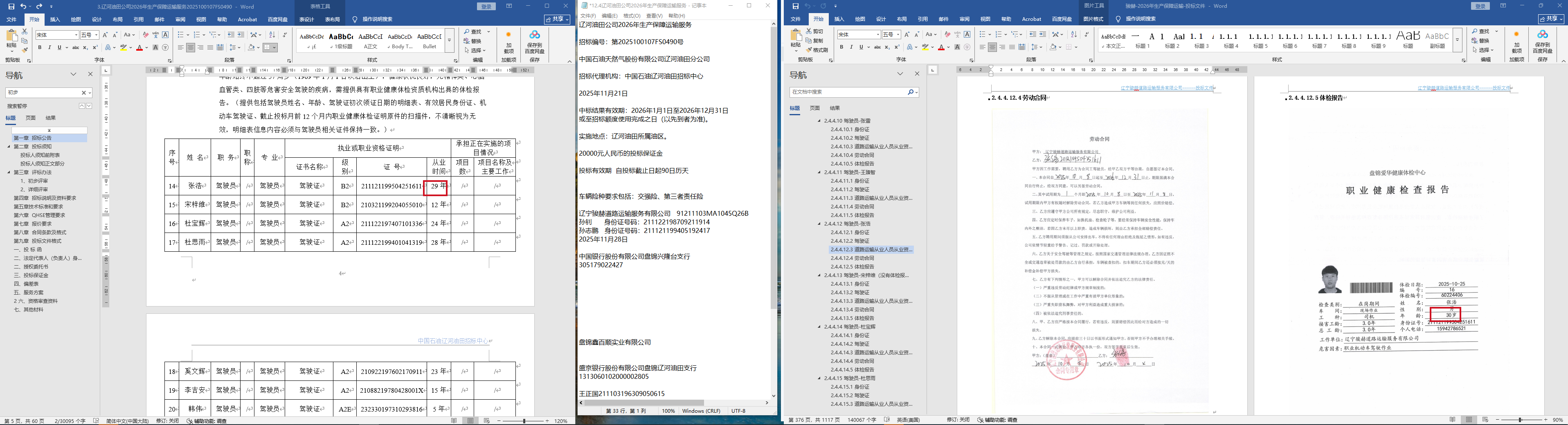This screenshot has width=1568, height=425.
Task: Toggle Italic in 骏赫 Word
Action: point(851,47)
